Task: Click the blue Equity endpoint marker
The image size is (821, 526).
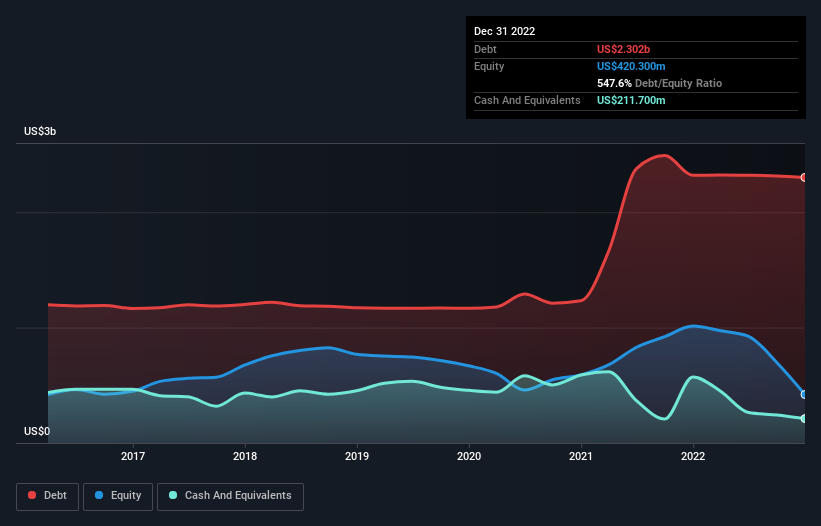Action: (x=804, y=395)
